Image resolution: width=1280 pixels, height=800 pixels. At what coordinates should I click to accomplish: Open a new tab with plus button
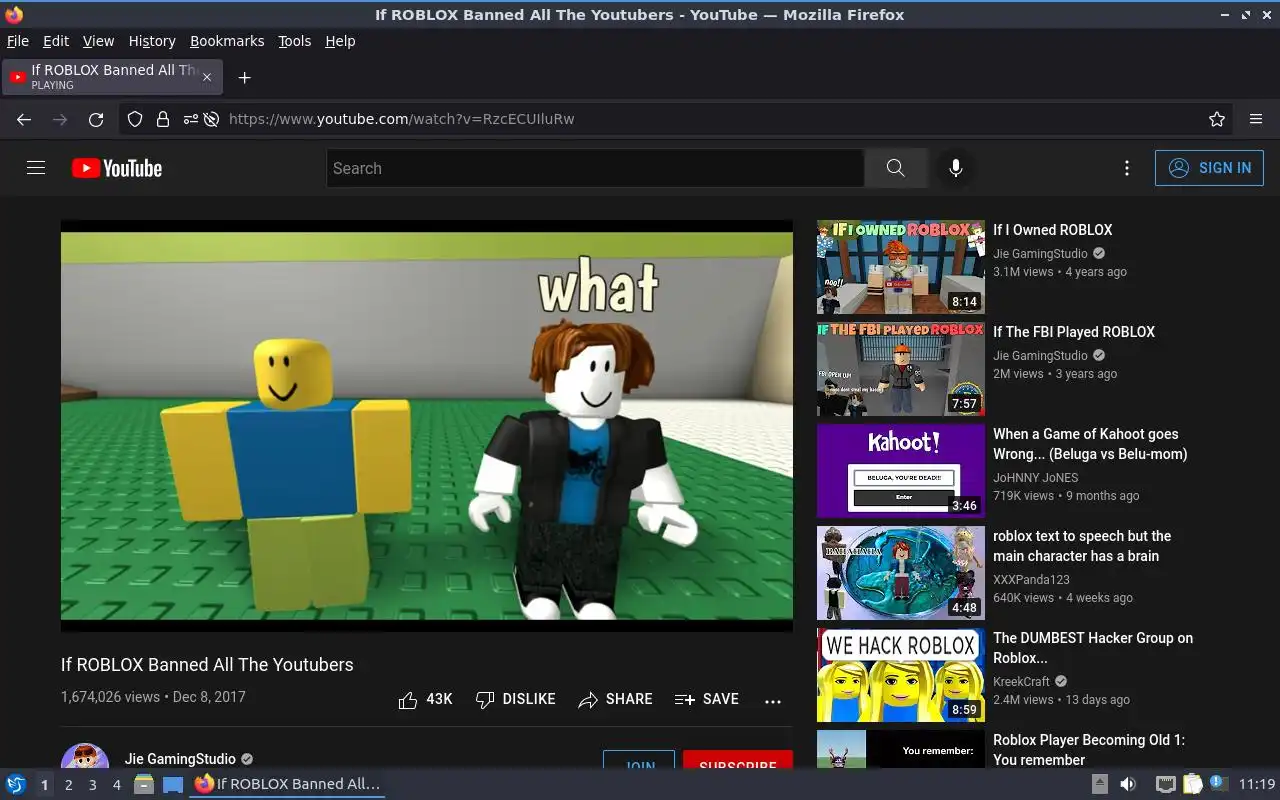coord(244,77)
